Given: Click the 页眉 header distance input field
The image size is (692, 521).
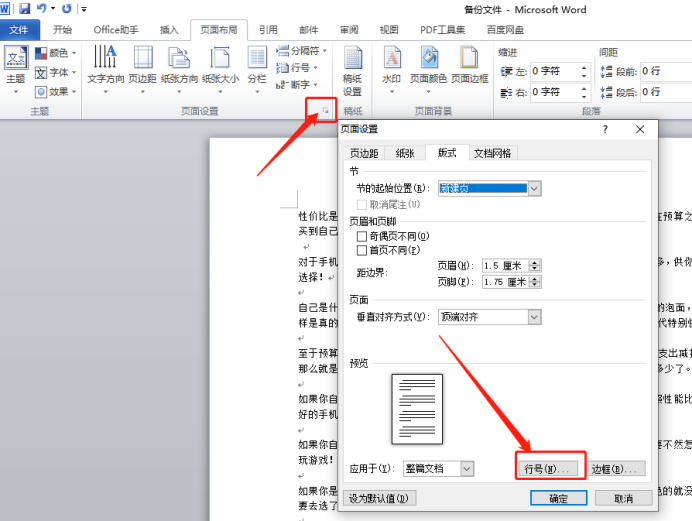Looking at the screenshot, I should point(505,266).
